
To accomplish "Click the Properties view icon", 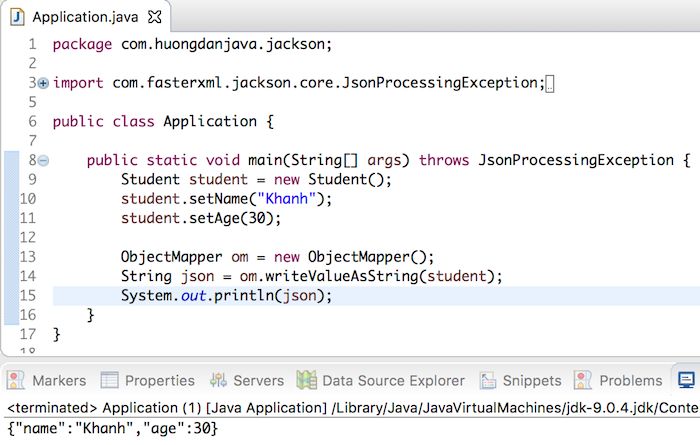I will (109, 380).
